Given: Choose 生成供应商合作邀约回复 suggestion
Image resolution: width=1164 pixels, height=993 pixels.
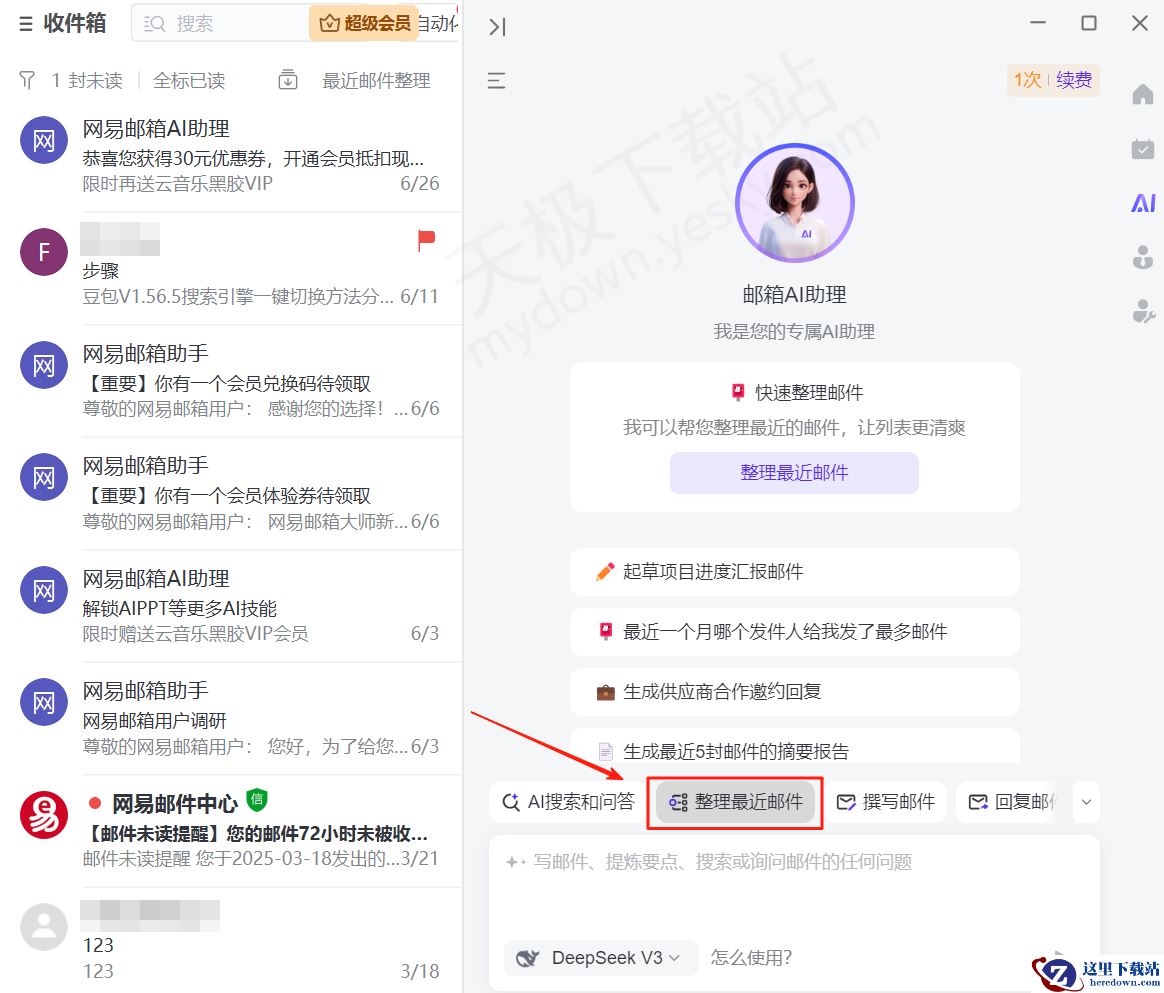Looking at the screenshot, I should (x=794, y=692).
